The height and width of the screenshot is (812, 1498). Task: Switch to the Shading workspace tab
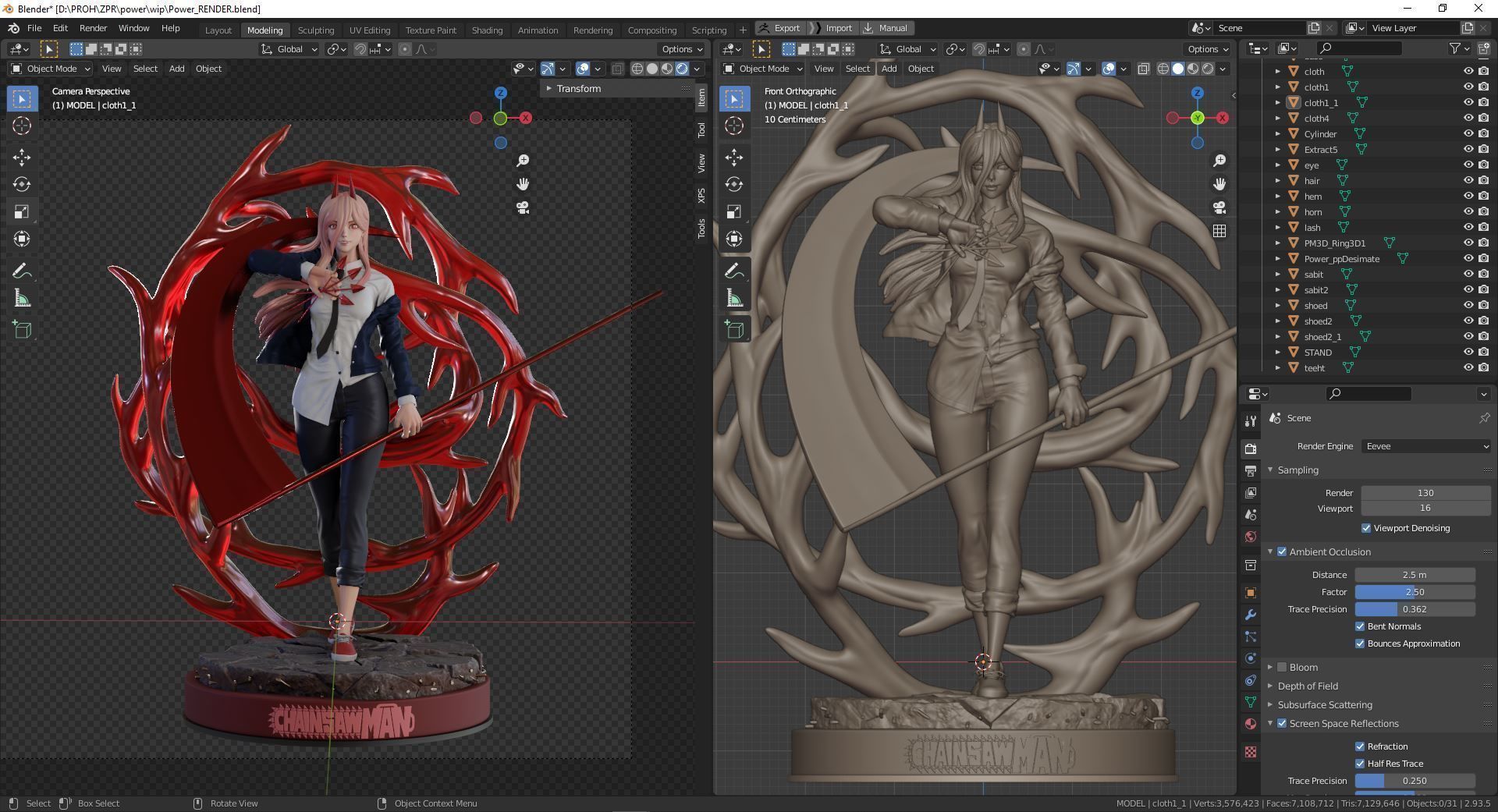487,30
